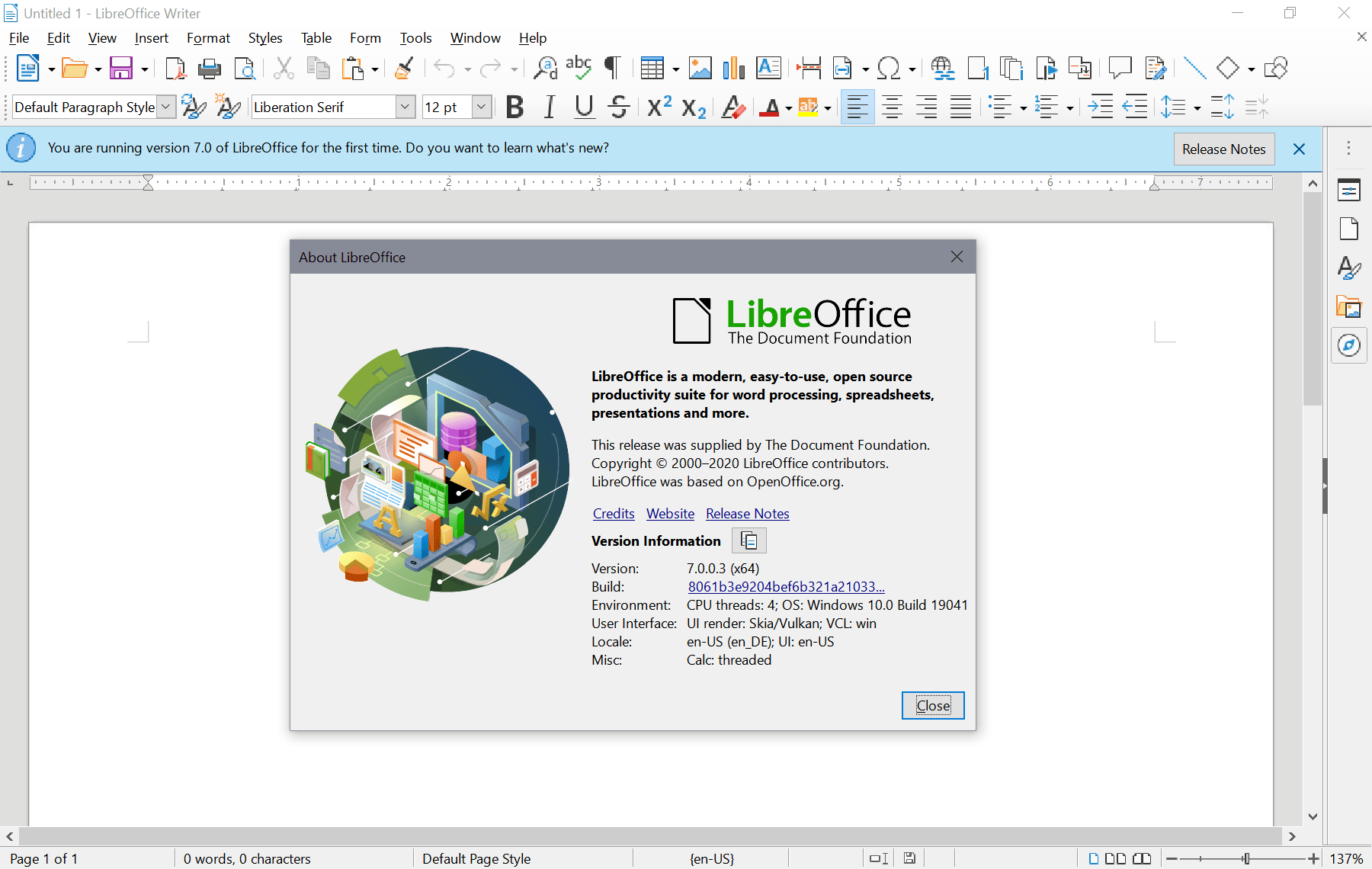Open the Insert Chart tool
Screen dimensions: 1372x869
tap(733, 68)
